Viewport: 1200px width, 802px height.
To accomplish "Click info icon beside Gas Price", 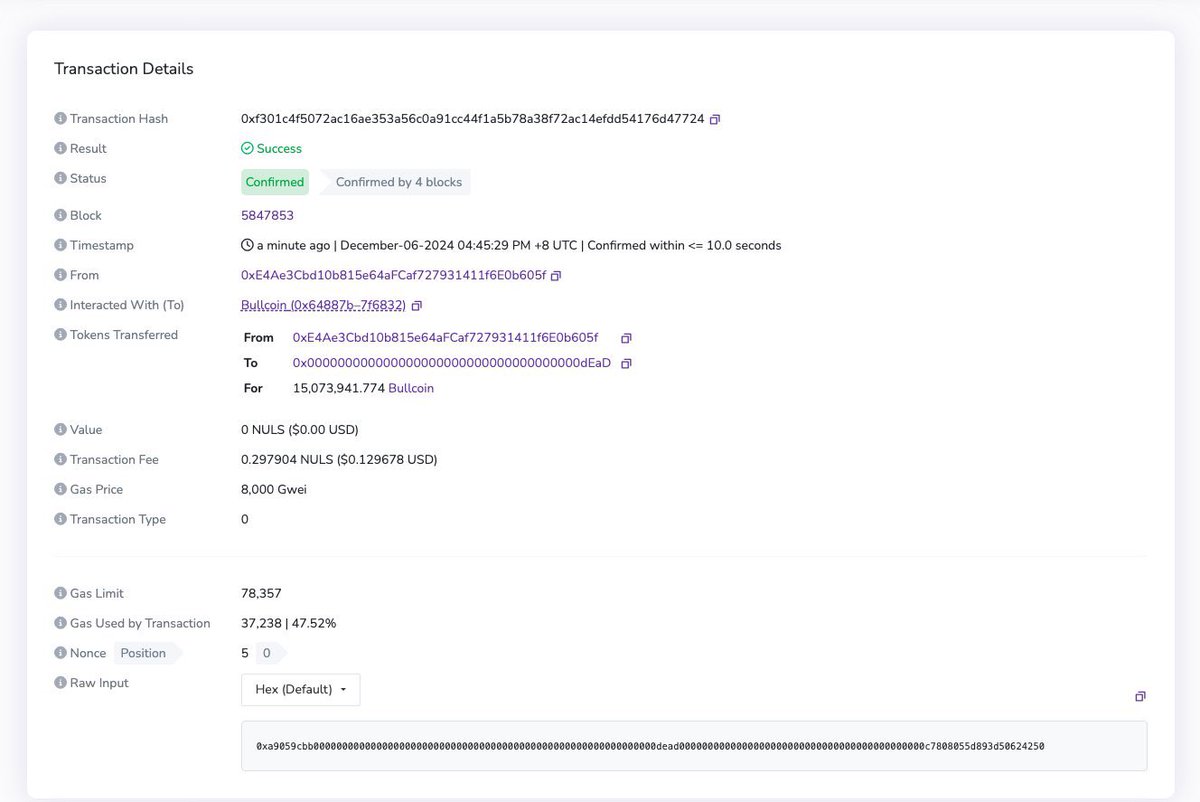I will point(60,490).
